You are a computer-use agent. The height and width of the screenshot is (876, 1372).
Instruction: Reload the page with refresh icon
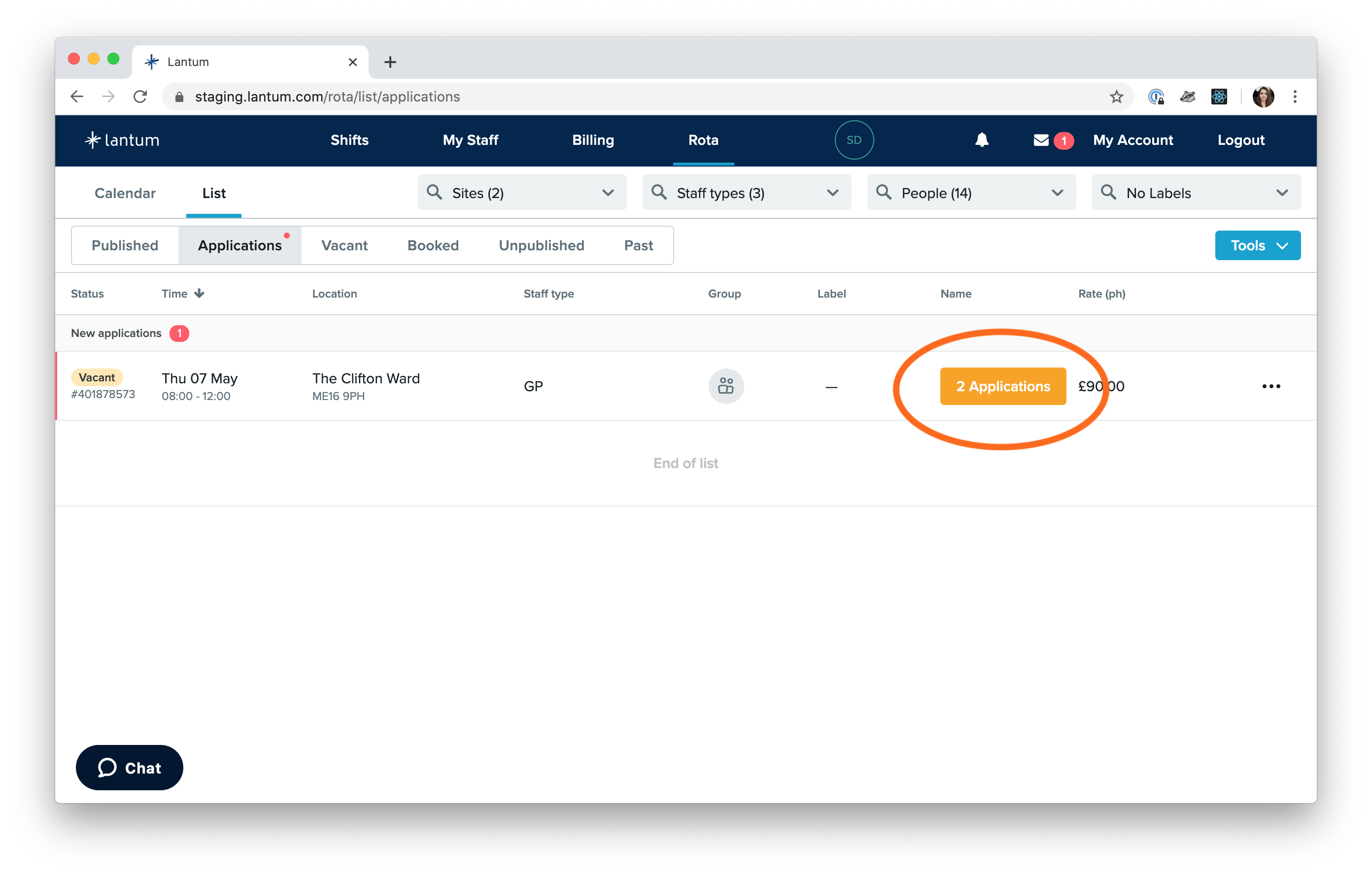[x=140, y=96]
